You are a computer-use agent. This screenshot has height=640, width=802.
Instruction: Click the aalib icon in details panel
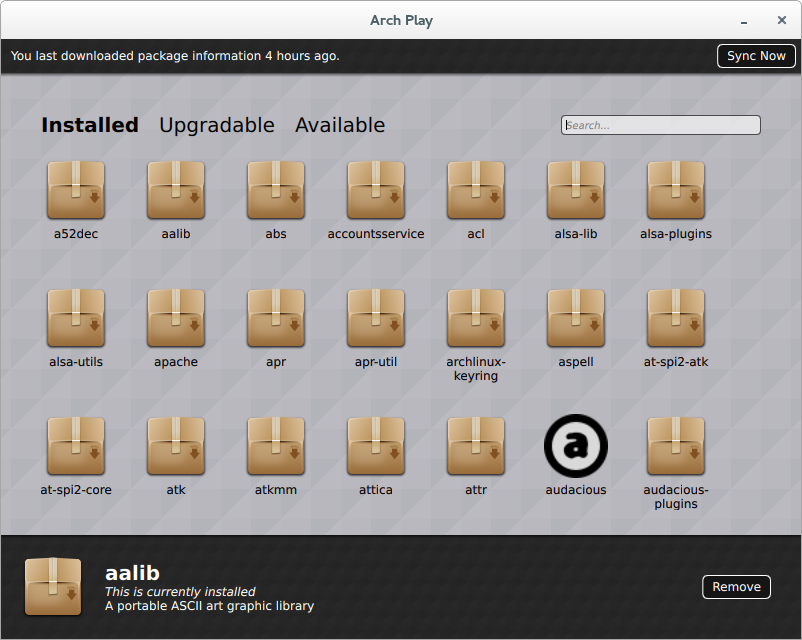tap(53, 586)
